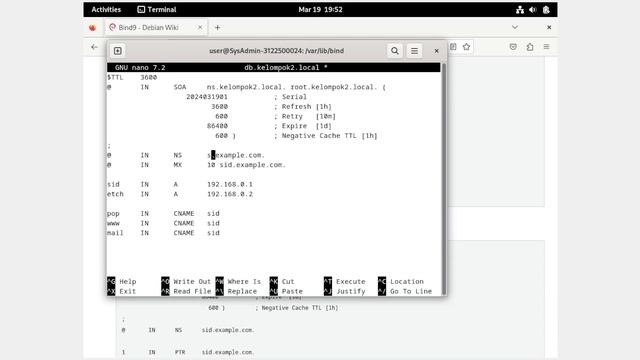Click the ^W Where Is shortcut
Screen dimensions: 640x360
238,282
